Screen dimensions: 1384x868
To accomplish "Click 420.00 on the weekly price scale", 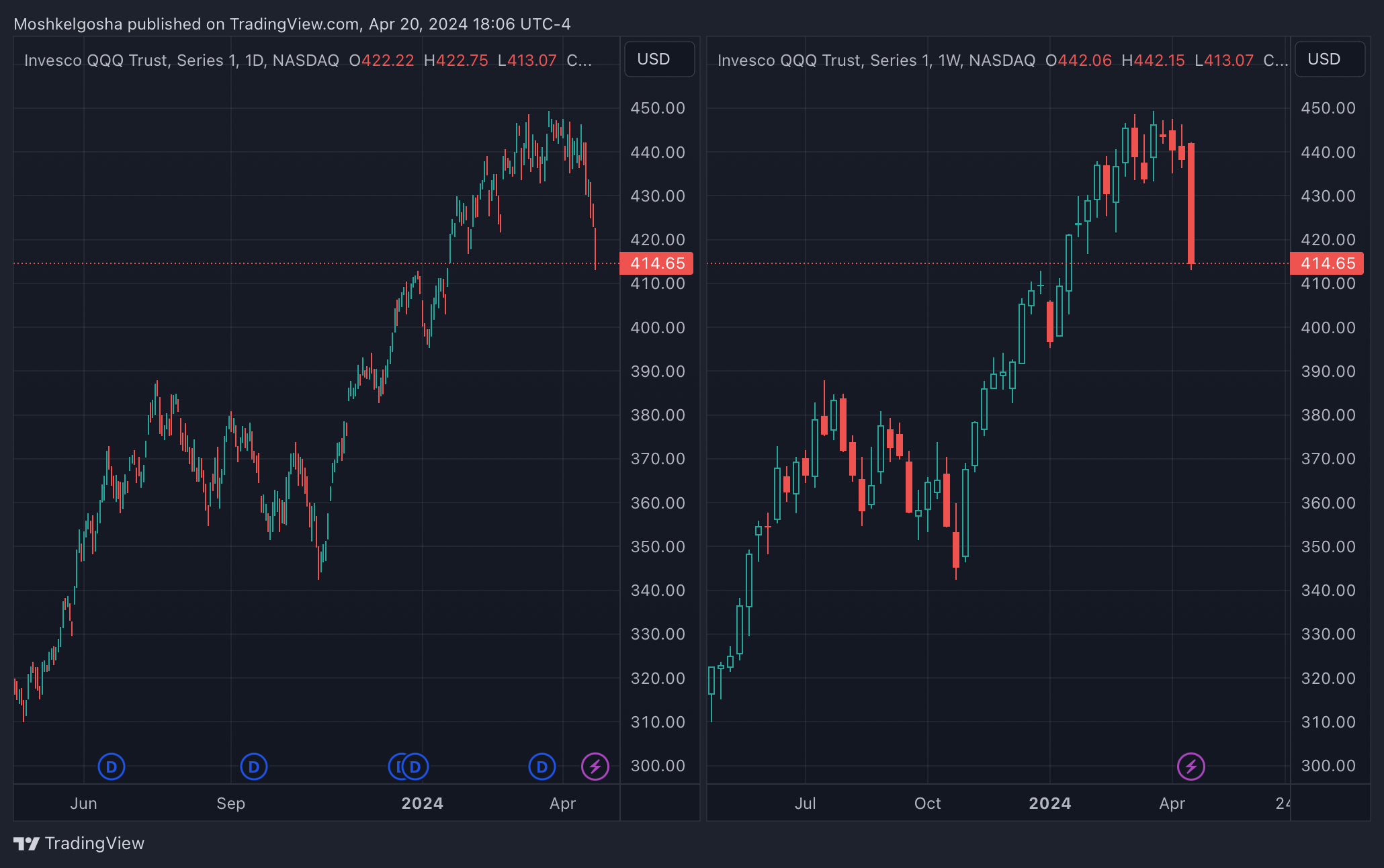I will coord(1328,240).
